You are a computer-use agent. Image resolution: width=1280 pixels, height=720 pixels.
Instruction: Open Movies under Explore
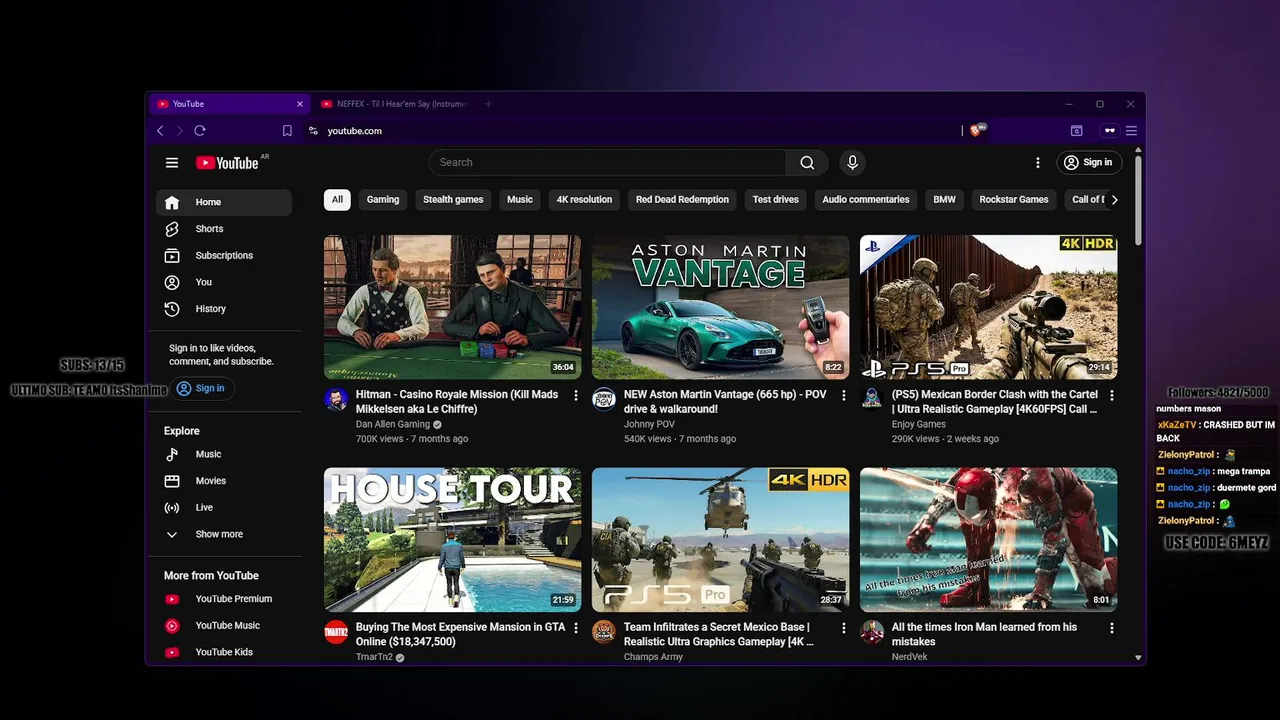pyautogui.click(x=224, y=481)
